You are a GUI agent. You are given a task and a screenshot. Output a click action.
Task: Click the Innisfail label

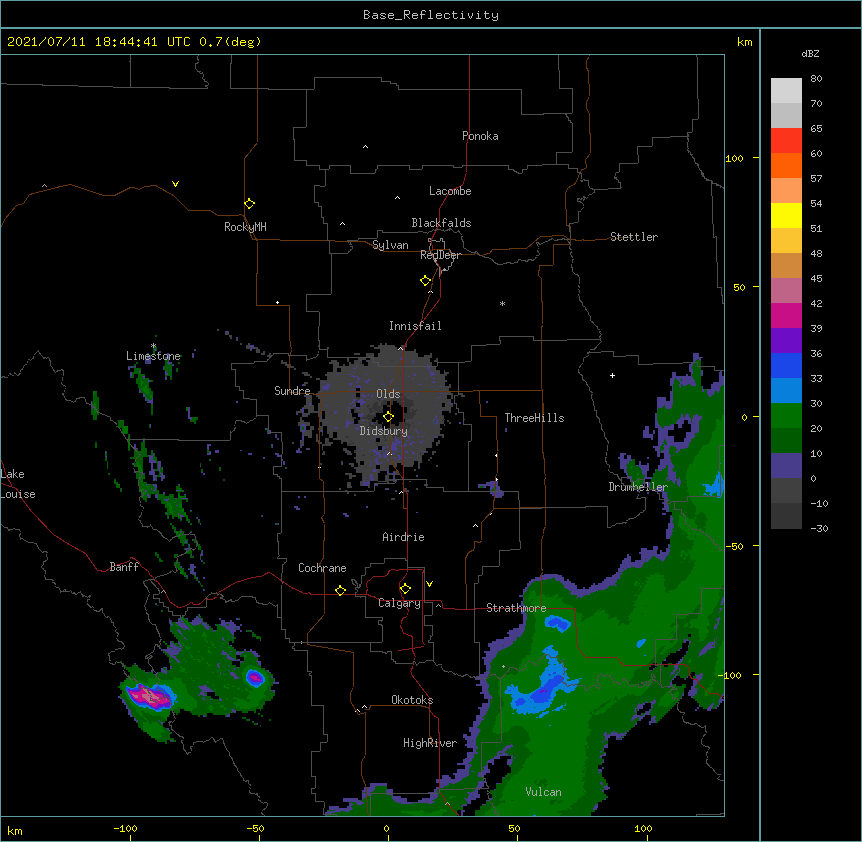click(415, 326)
